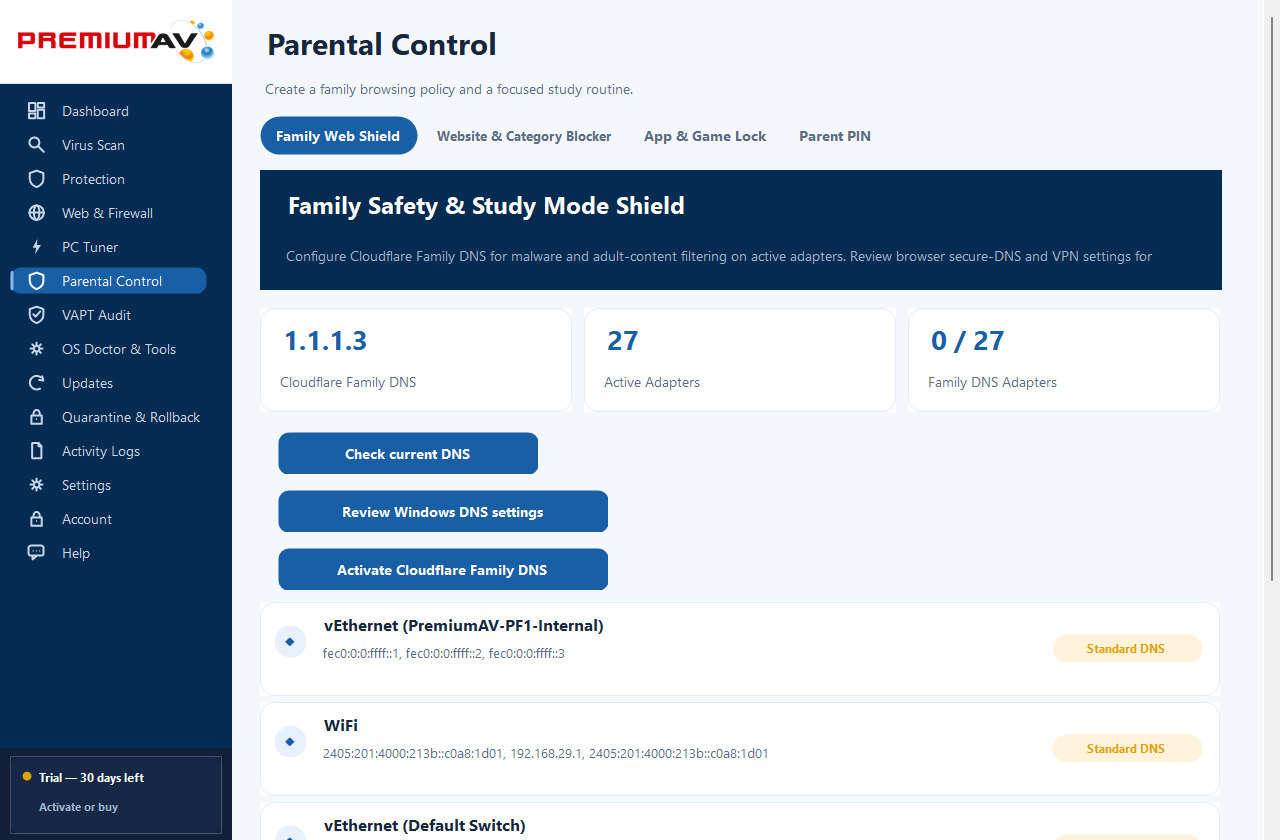
Task: Click the WiFi Standard DNS badge
Action: pyautogui.click(x=1127, y=748)
